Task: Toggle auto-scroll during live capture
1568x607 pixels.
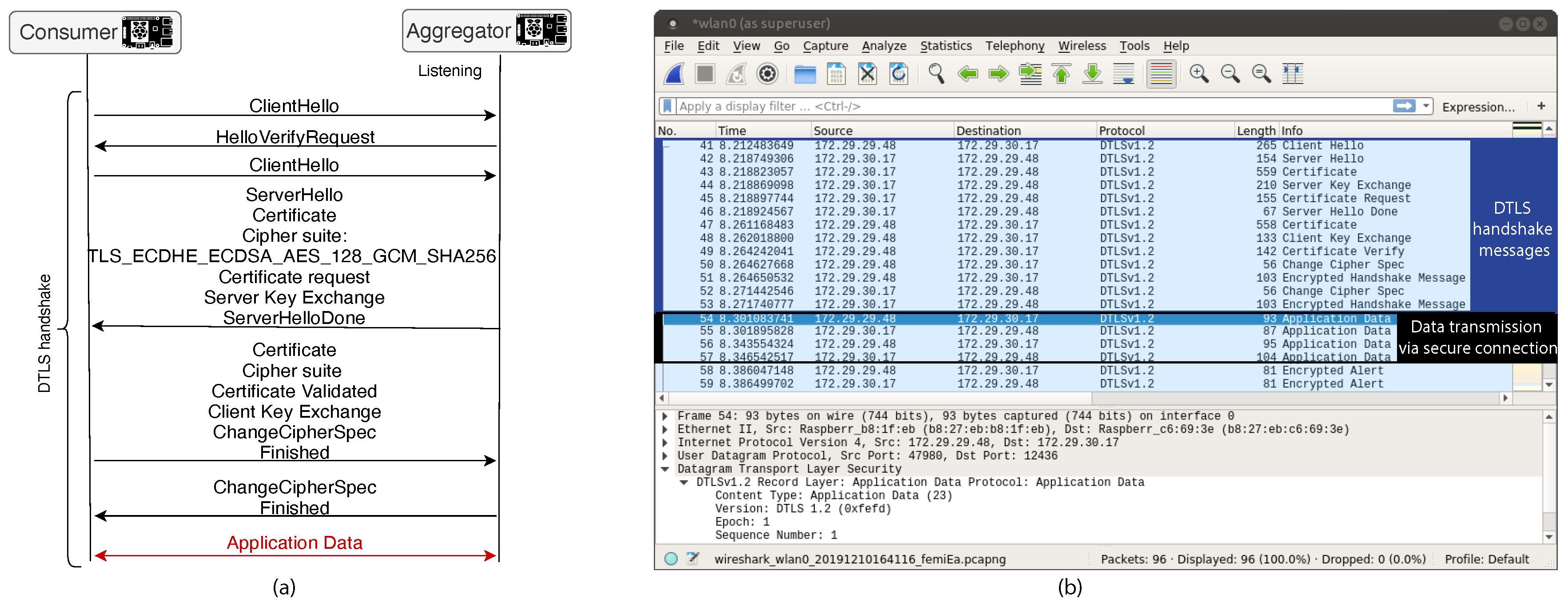Action: click(x=1123, y=74)
